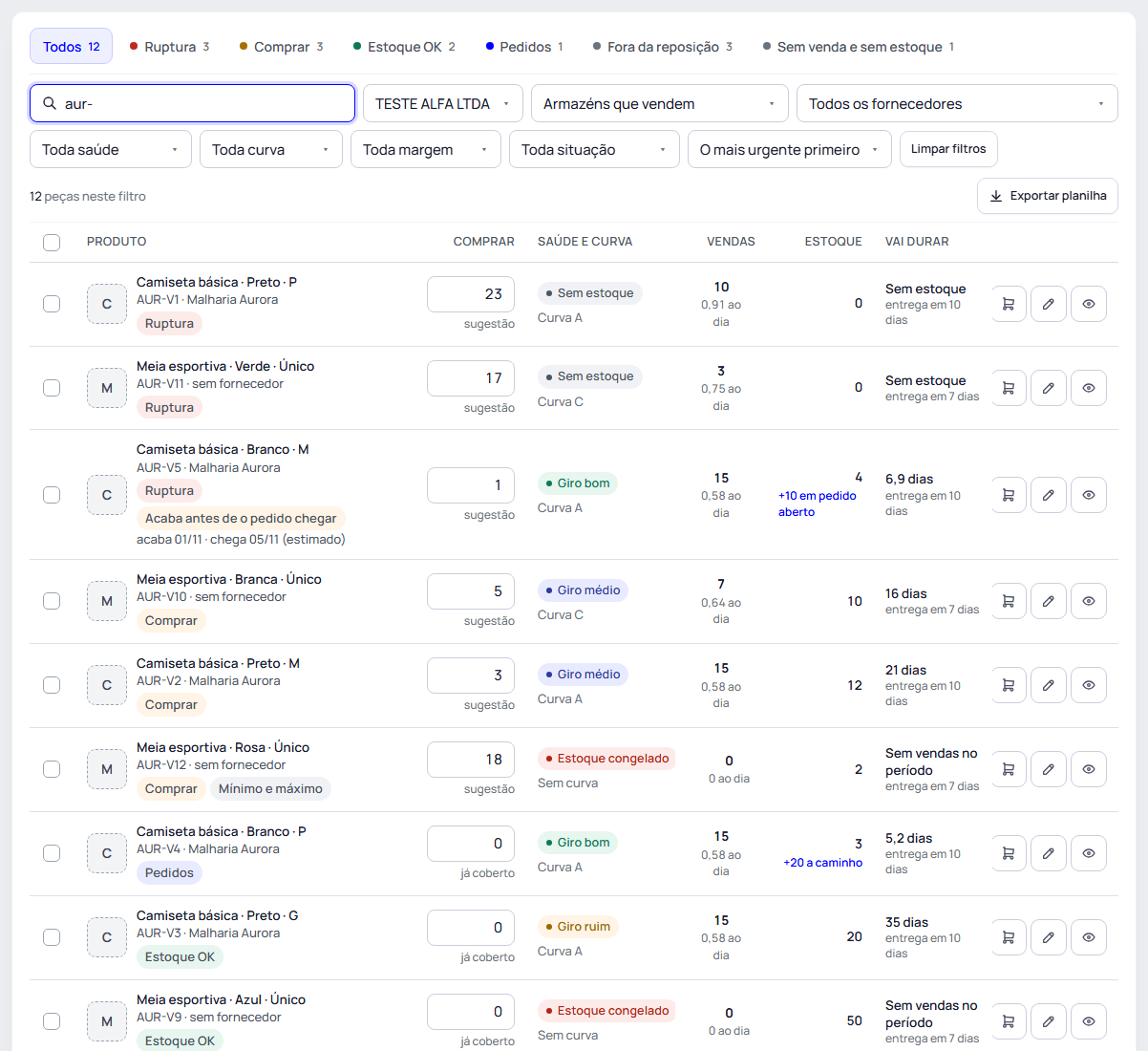The image size is (1148, 1051).
Task: Click the purchase quantity field showing 23
Action: point(471,294)
